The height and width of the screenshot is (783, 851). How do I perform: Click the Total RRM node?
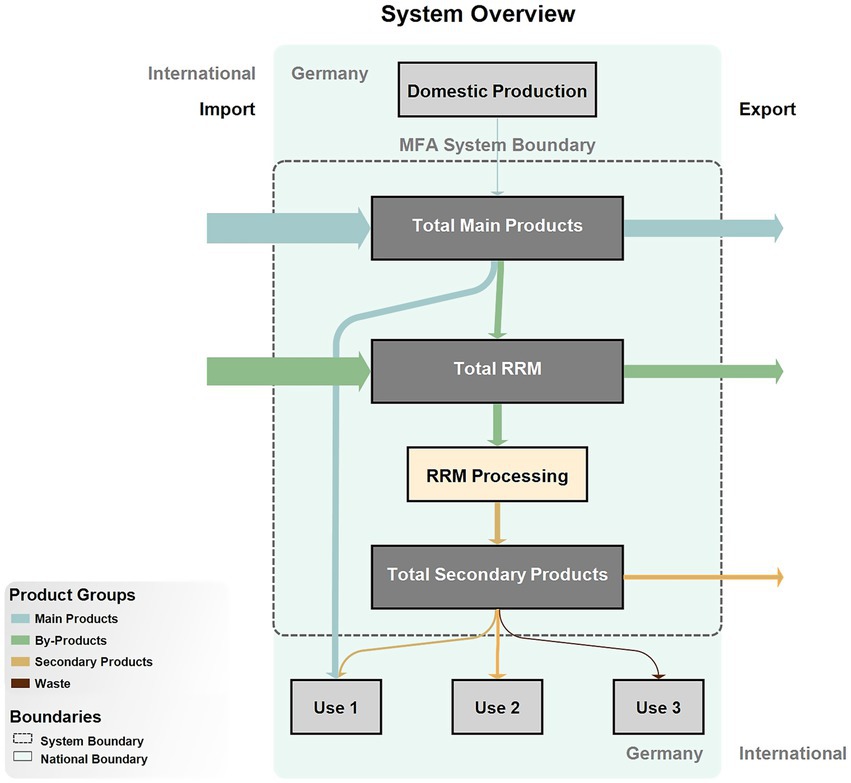497,370
